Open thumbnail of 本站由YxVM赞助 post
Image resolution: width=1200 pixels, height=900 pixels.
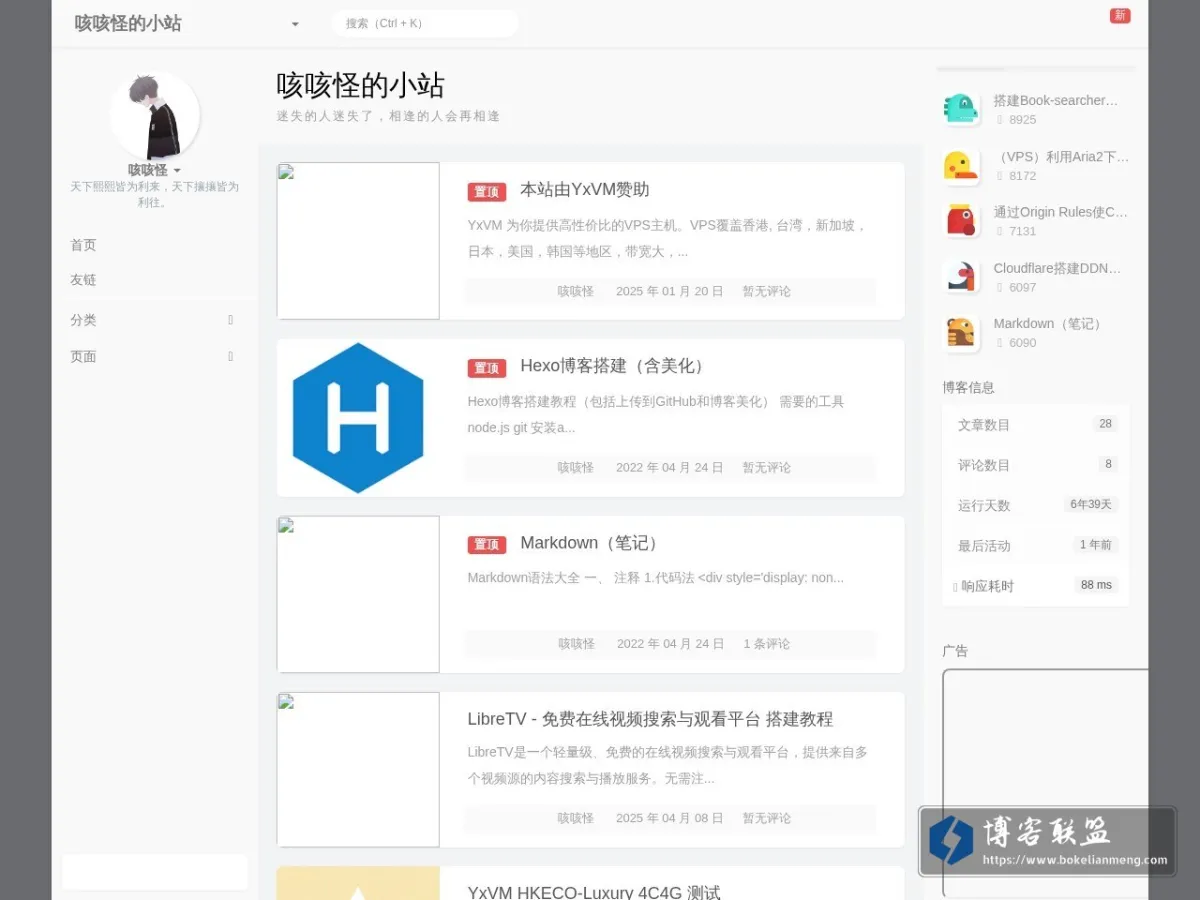pyautogui.click(x=358, y=241)
